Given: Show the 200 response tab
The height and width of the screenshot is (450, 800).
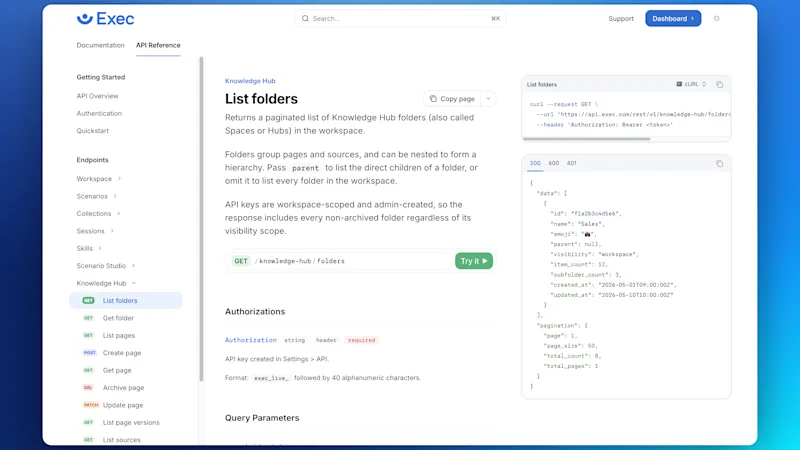Looking at the screenshot, I should coord(535,163).
